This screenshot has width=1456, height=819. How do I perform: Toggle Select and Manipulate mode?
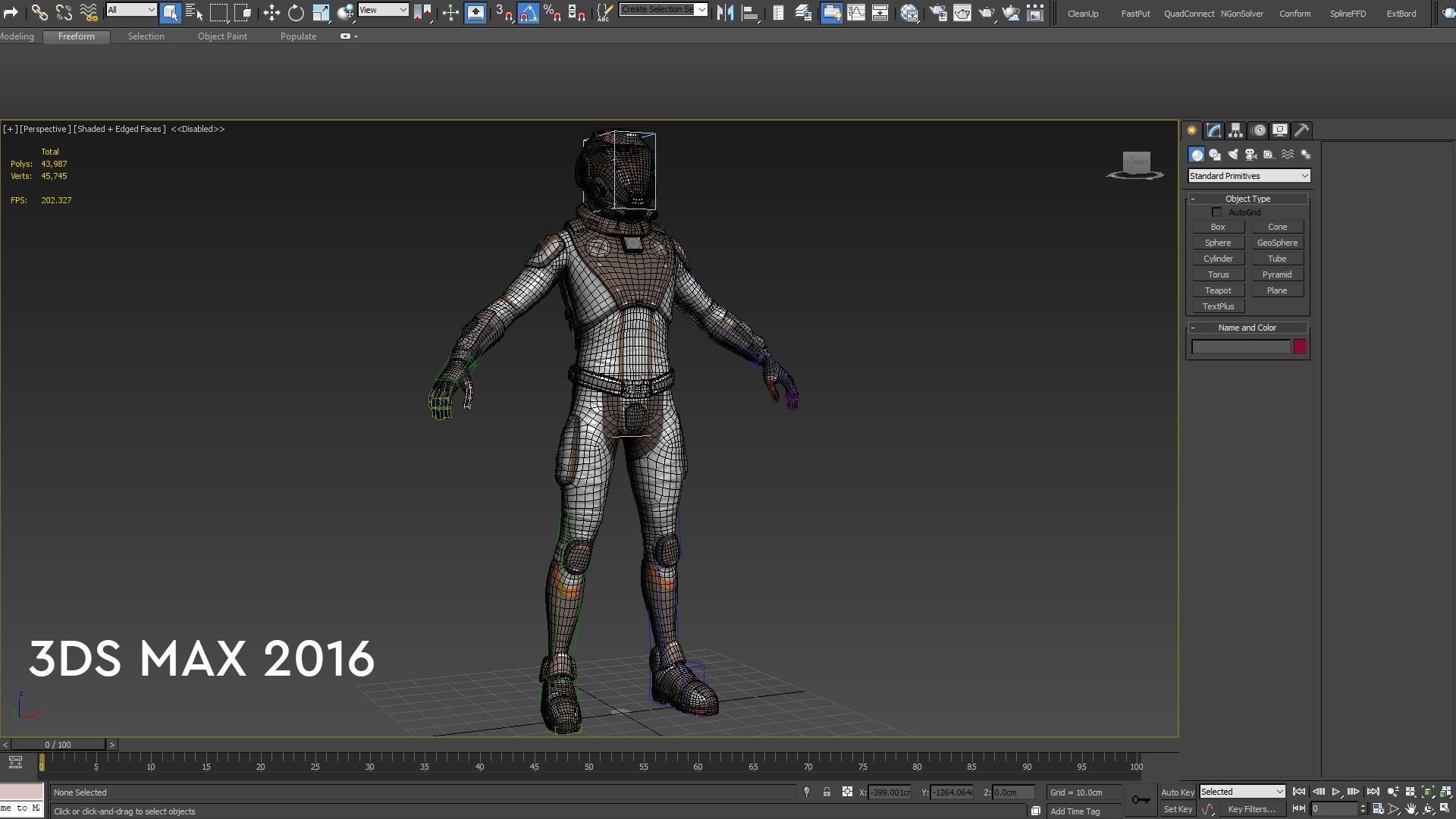[450, 12]
